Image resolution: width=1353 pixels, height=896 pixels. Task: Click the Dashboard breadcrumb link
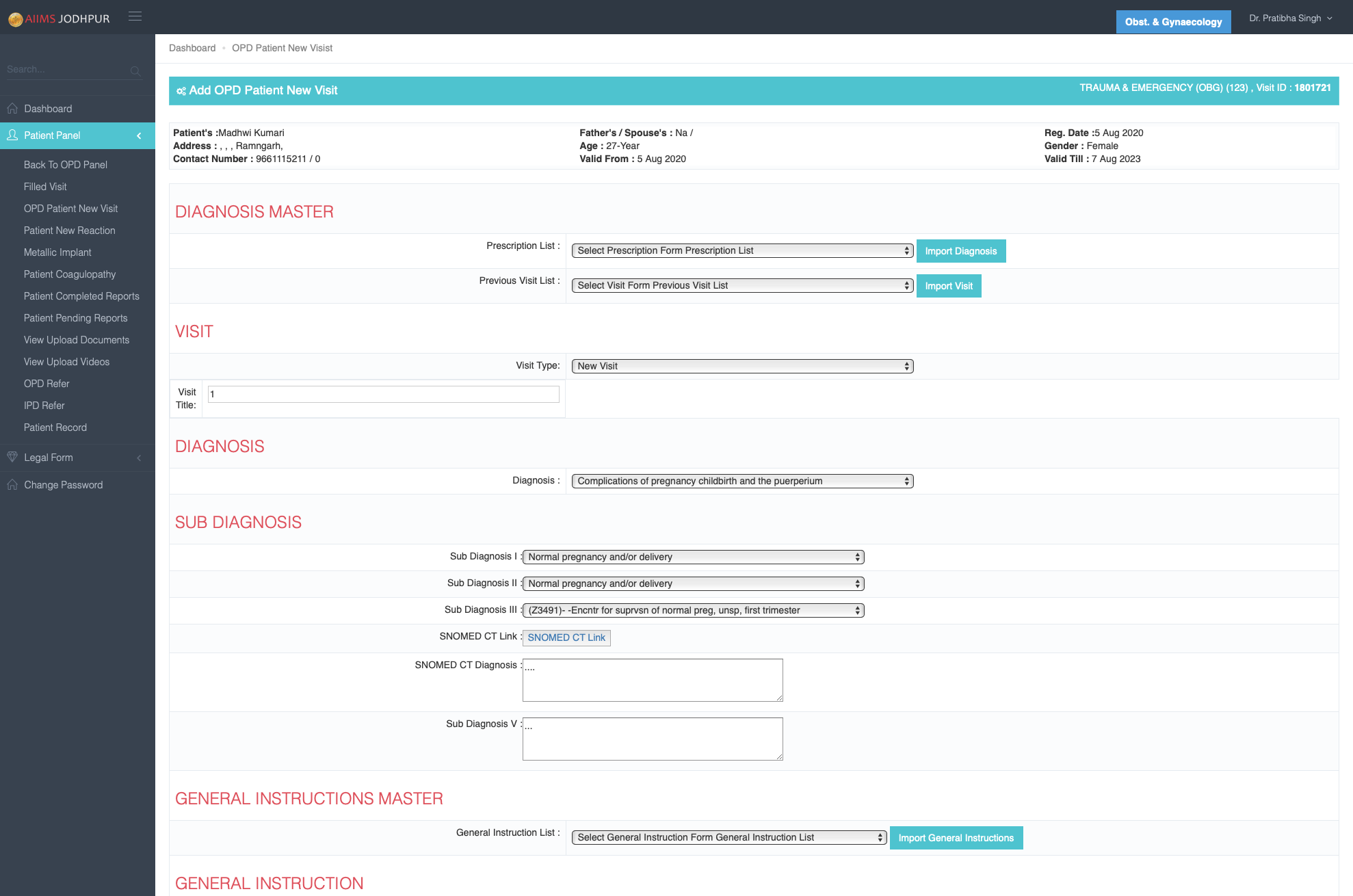point(192,48)
